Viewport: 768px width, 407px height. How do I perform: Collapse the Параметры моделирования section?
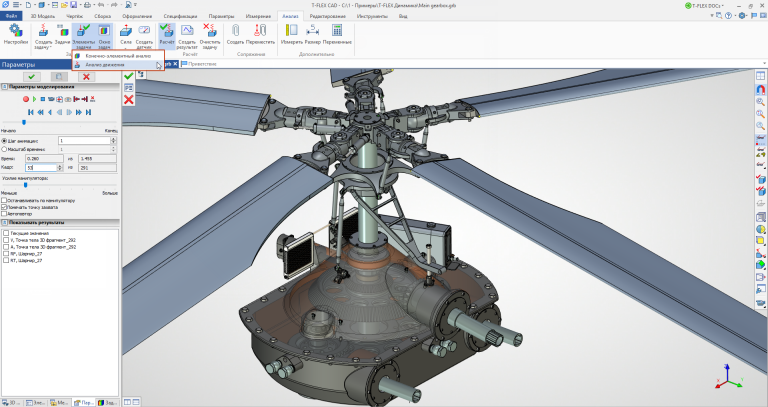tap(4, 88)
